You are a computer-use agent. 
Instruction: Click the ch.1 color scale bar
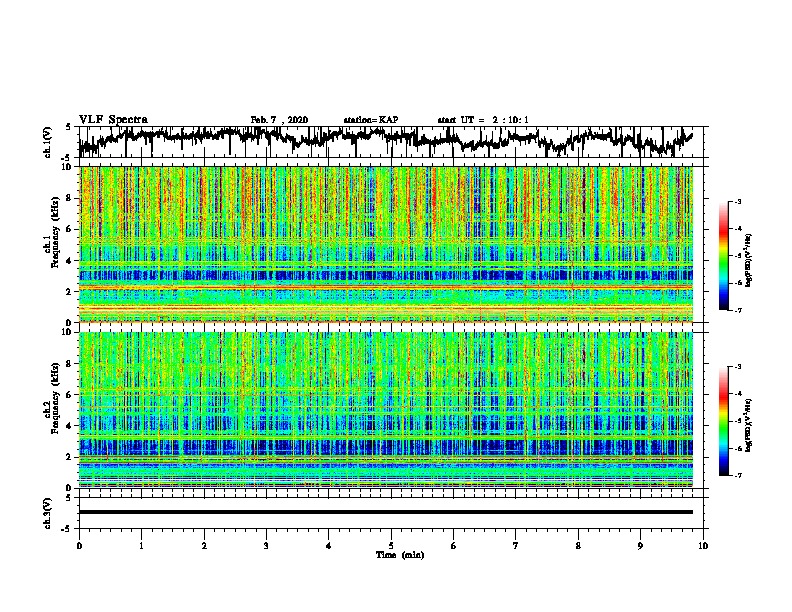[723, 256]
